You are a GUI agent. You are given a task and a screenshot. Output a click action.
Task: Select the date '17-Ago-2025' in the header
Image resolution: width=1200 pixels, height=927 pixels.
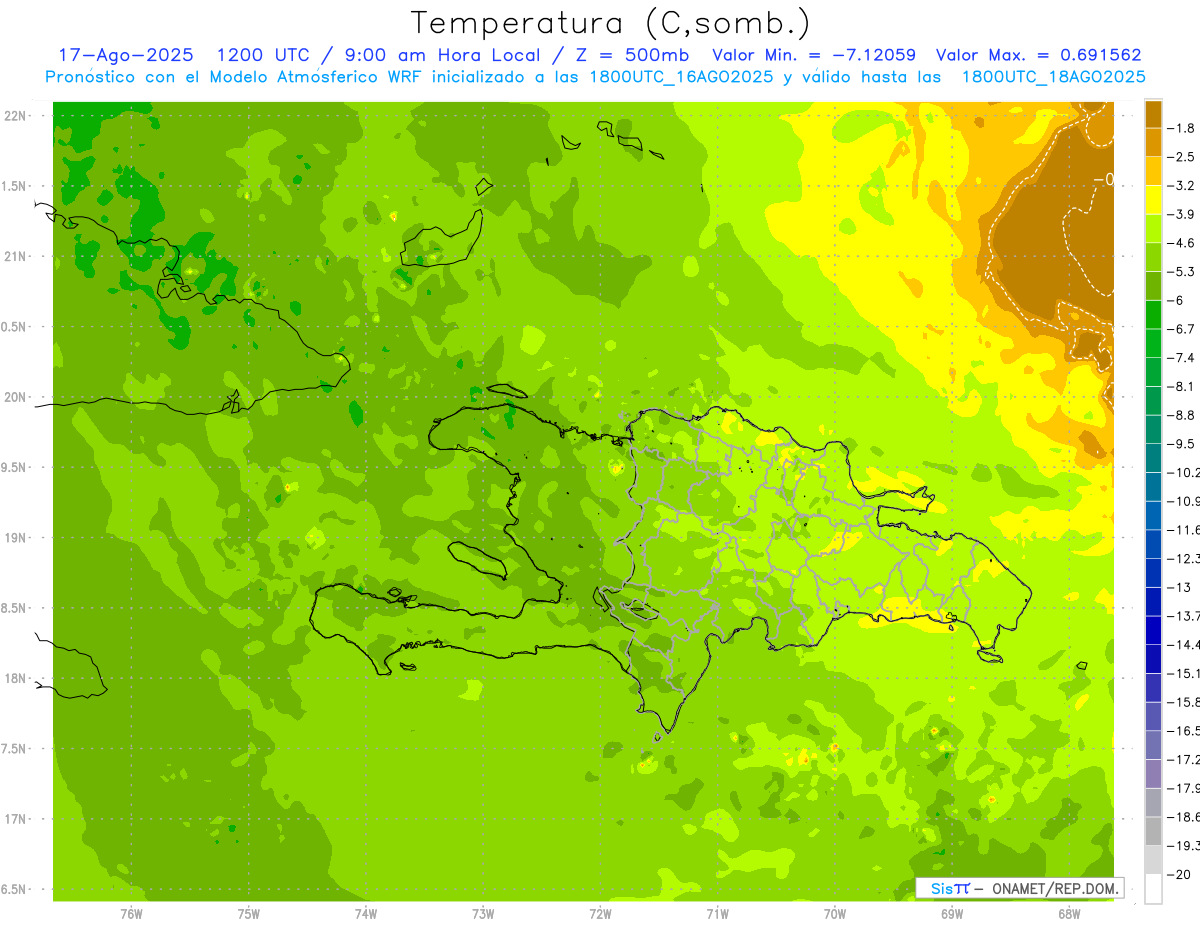(x=126, y=55)
